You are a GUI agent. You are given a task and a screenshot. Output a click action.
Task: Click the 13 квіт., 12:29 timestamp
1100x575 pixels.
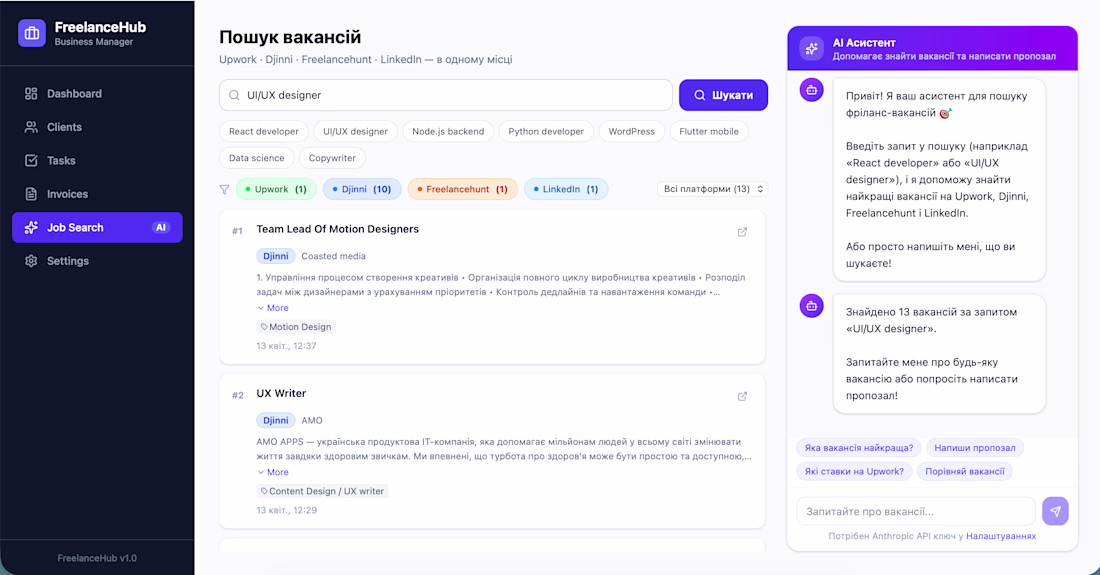pyautogui.click(x=287, y=510)
